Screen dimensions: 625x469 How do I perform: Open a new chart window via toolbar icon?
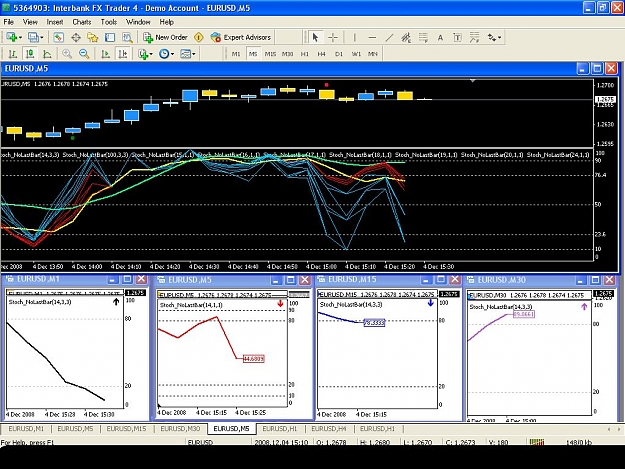click(11, 37)
